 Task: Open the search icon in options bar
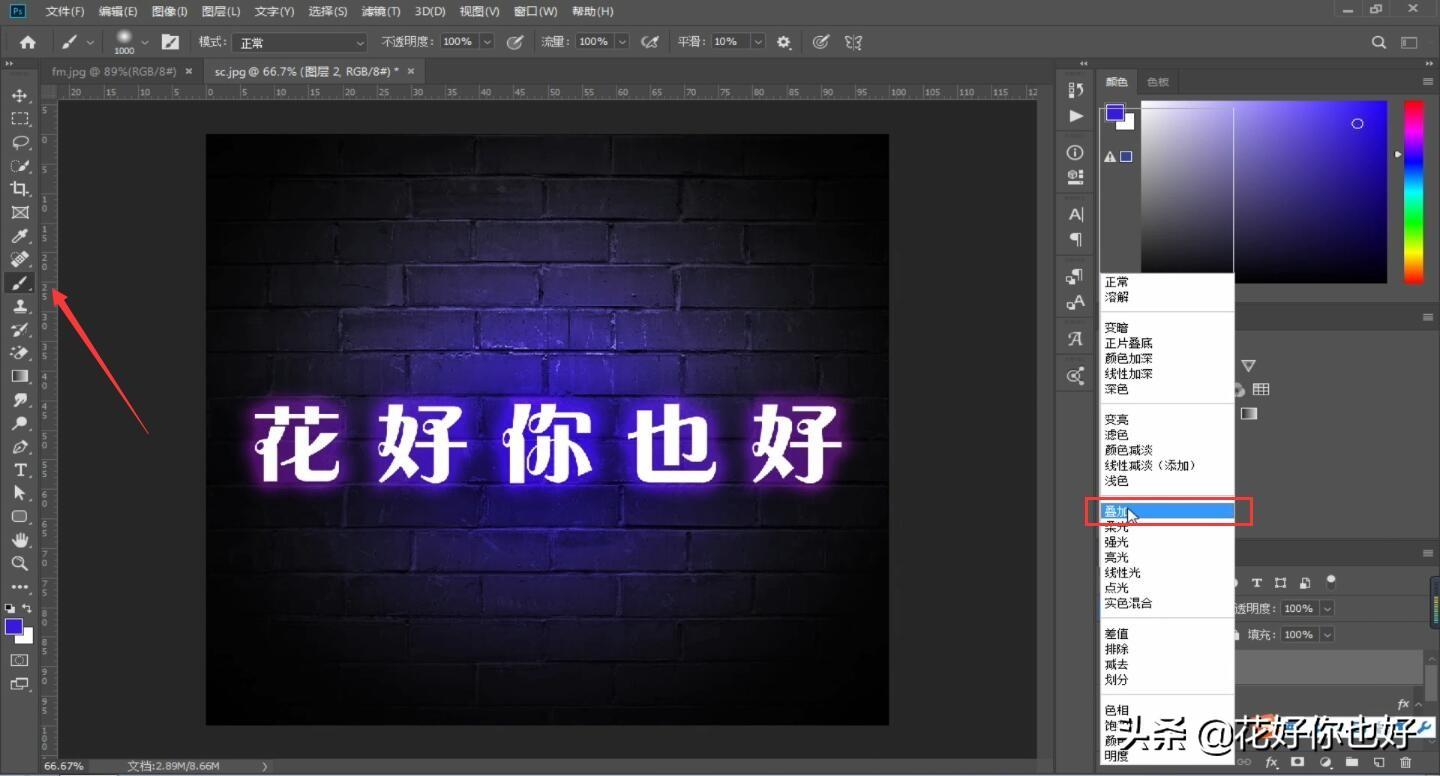click(x=1379, y=42)
